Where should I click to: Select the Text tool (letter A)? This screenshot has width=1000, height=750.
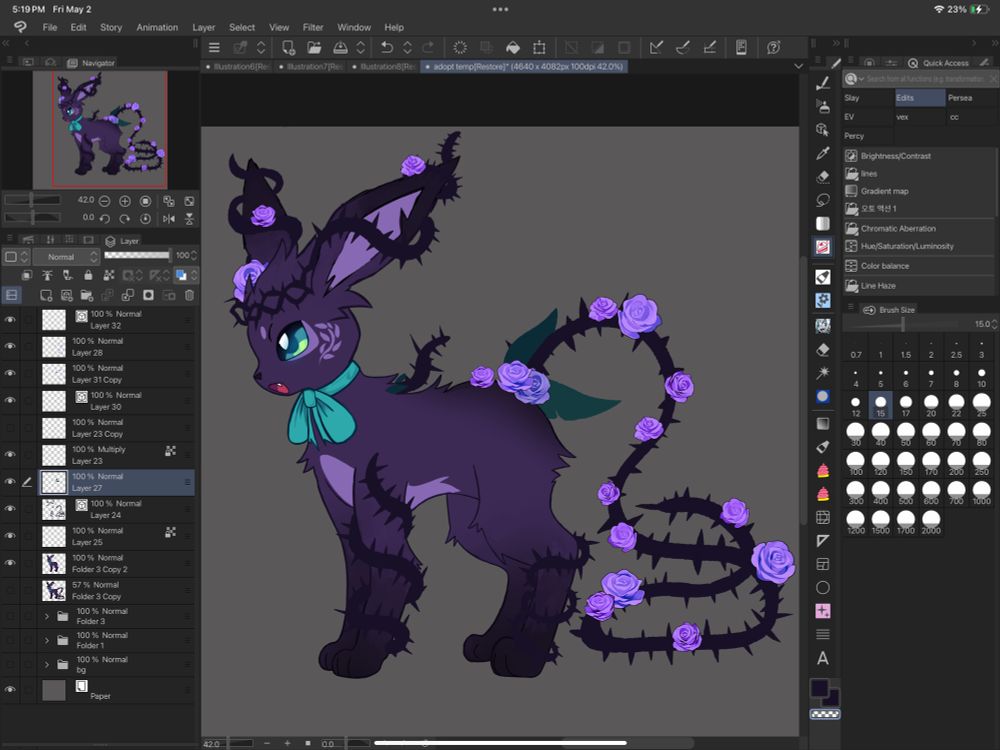pyautogui.click(x=823, y=658)
